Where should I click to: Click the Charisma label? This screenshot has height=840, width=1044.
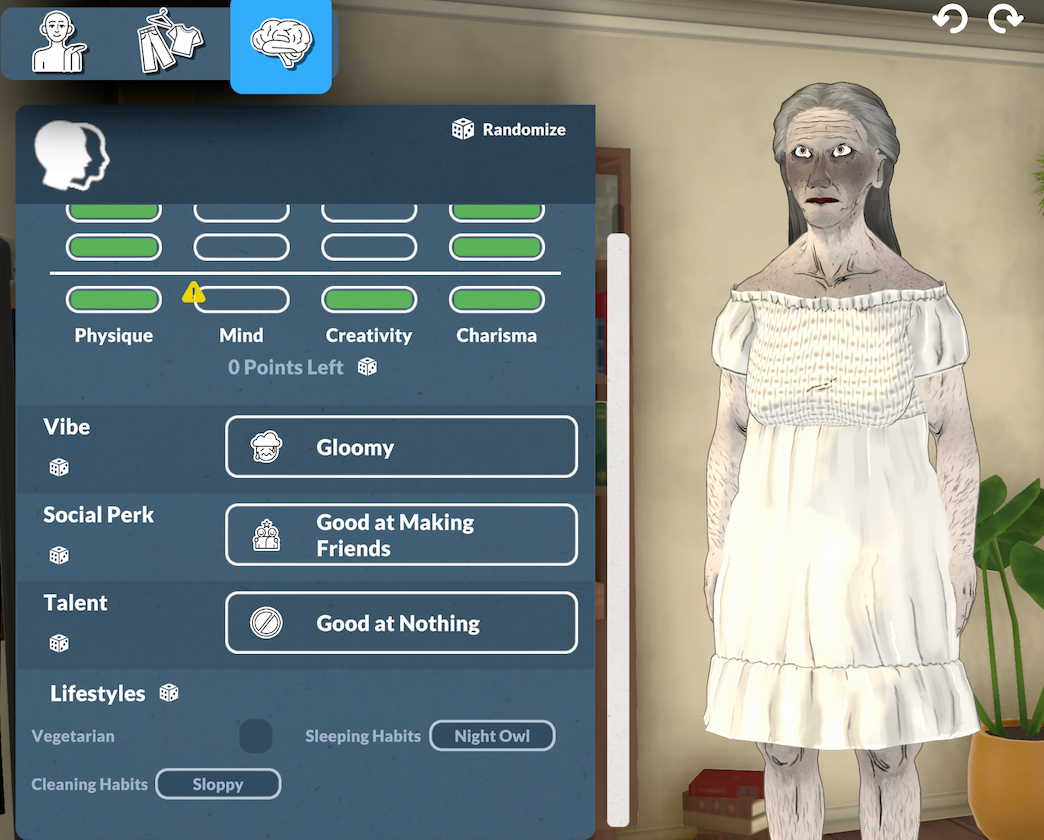[x=497, y=335]
